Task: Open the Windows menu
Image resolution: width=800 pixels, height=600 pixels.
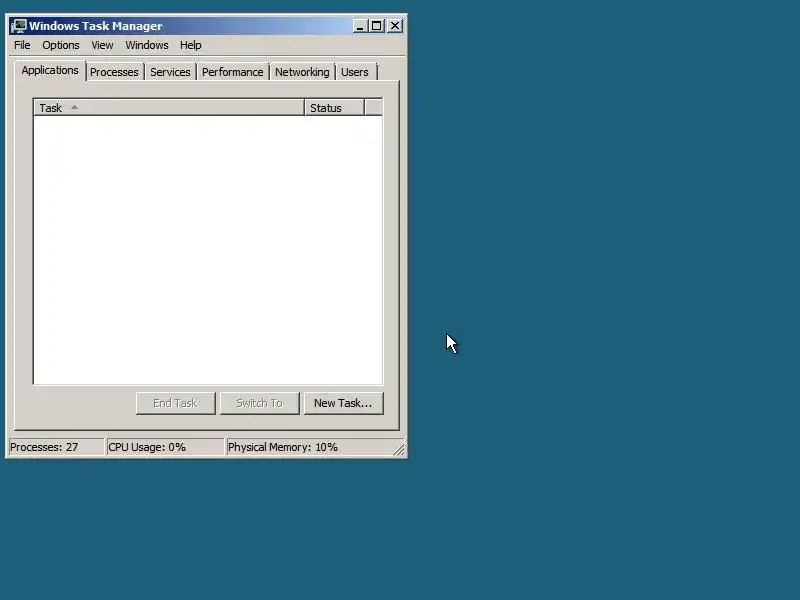Action: pos(147,45)
